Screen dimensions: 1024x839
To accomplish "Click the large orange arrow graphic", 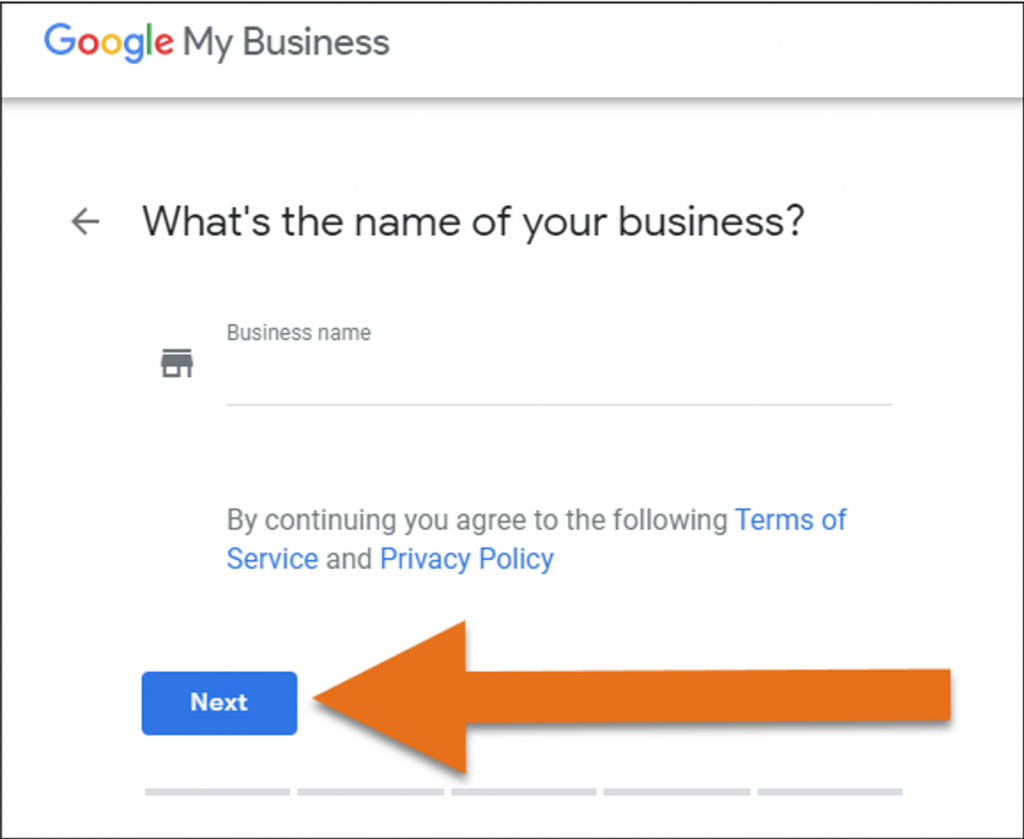I will pyautogui.click(x=631, y=698).
